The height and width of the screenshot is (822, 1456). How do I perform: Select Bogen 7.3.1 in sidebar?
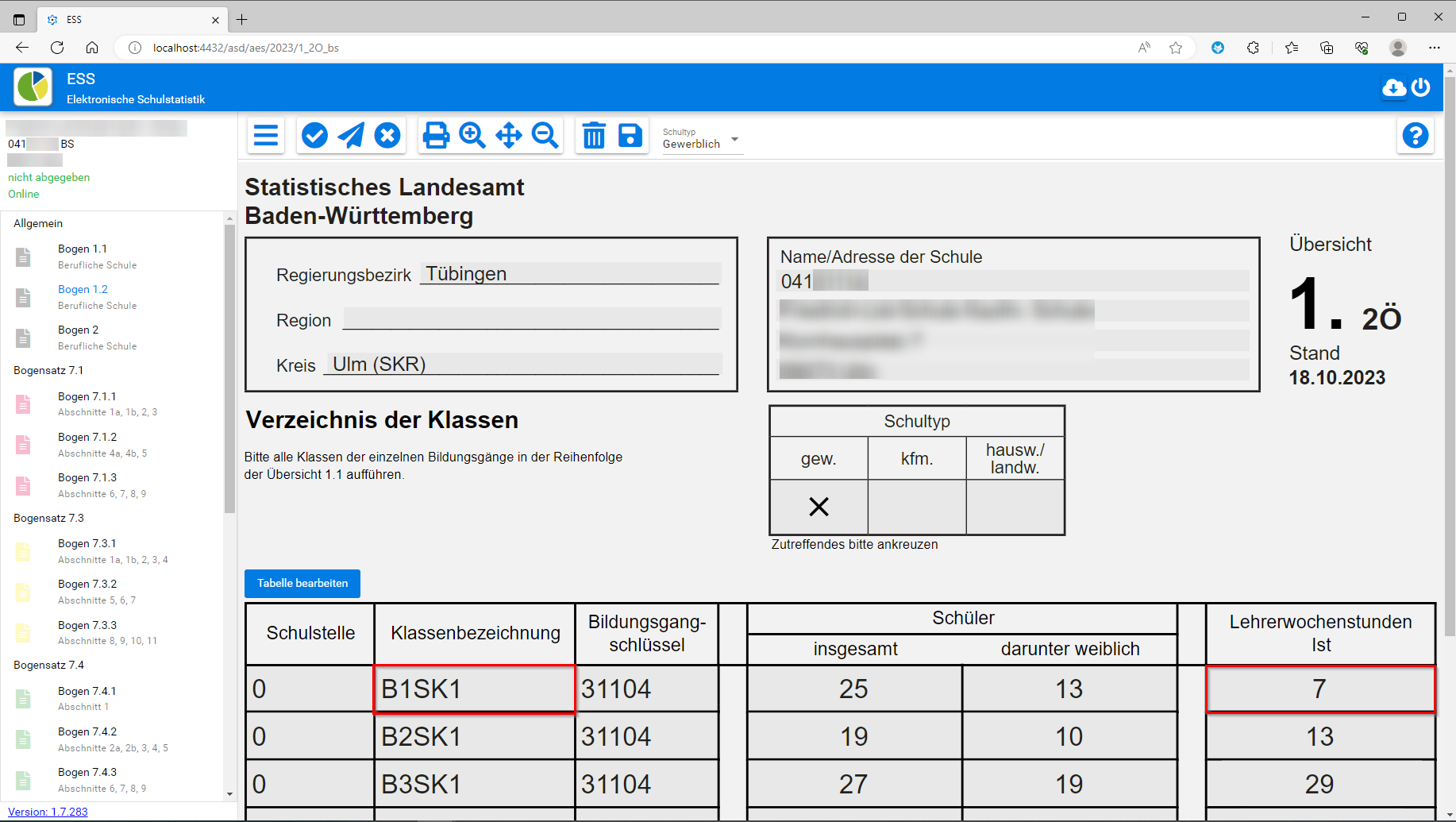tap(87, 544)
